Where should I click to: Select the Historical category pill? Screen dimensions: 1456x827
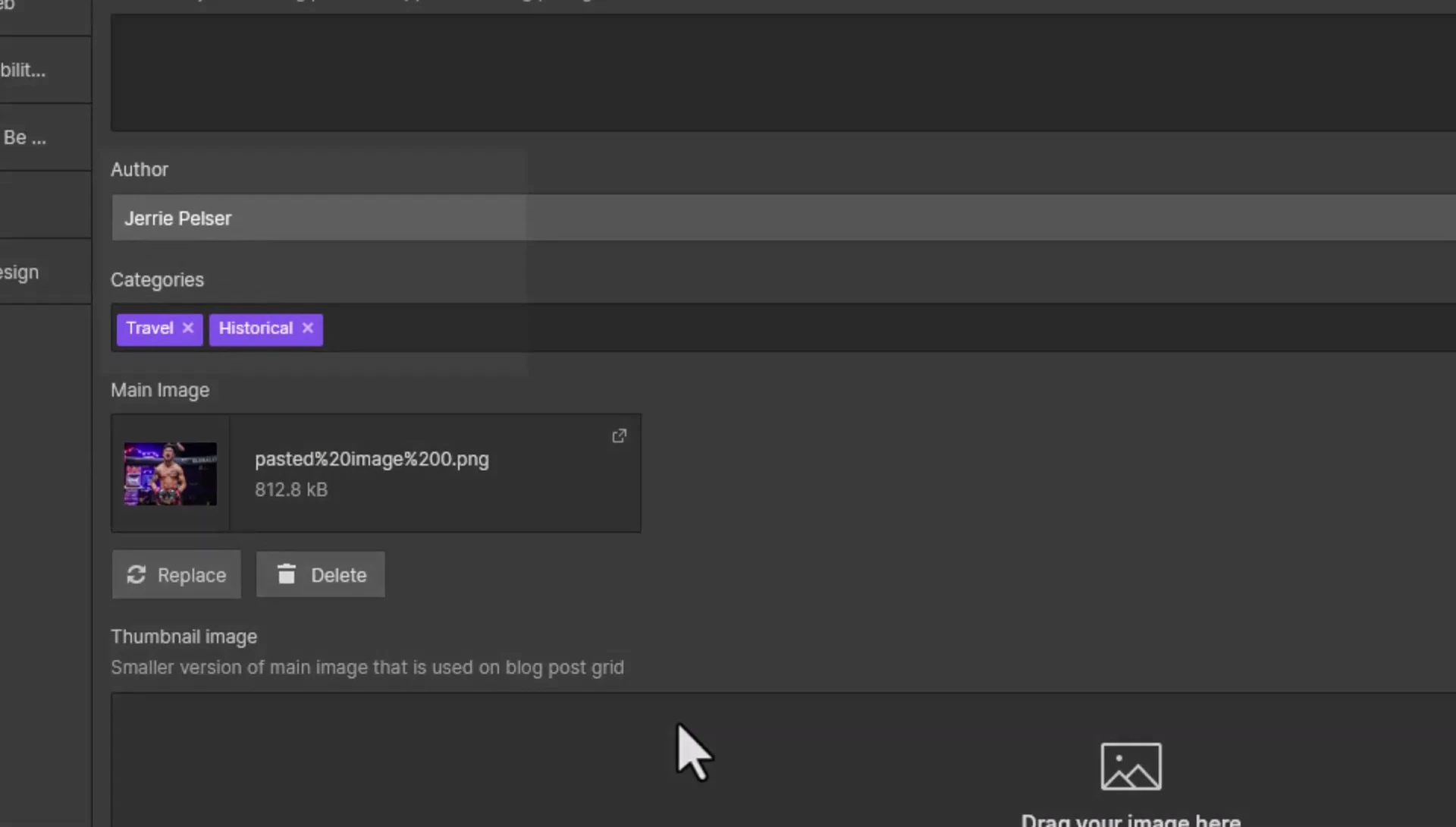[x=255, y=329]
